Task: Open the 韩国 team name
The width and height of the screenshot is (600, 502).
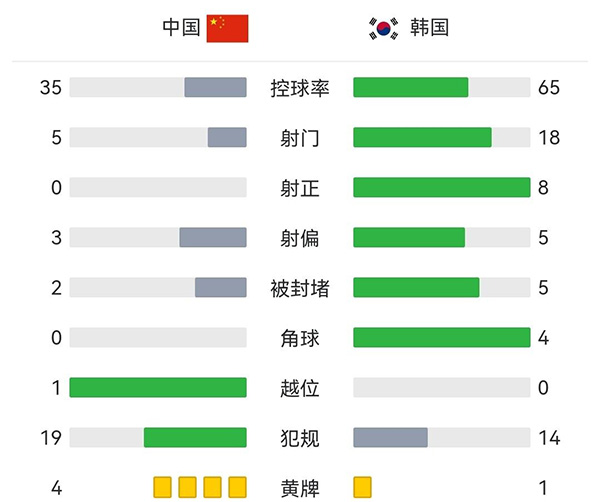Action: coord(430,28)
